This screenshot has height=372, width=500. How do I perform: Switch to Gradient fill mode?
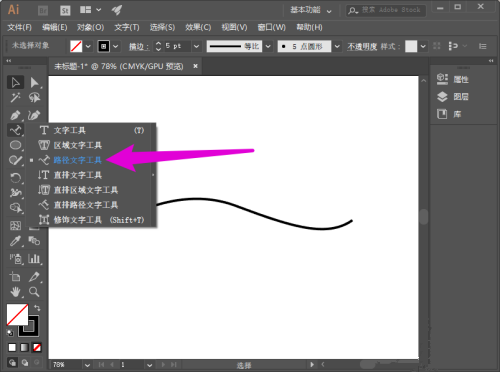pos(25,347)
